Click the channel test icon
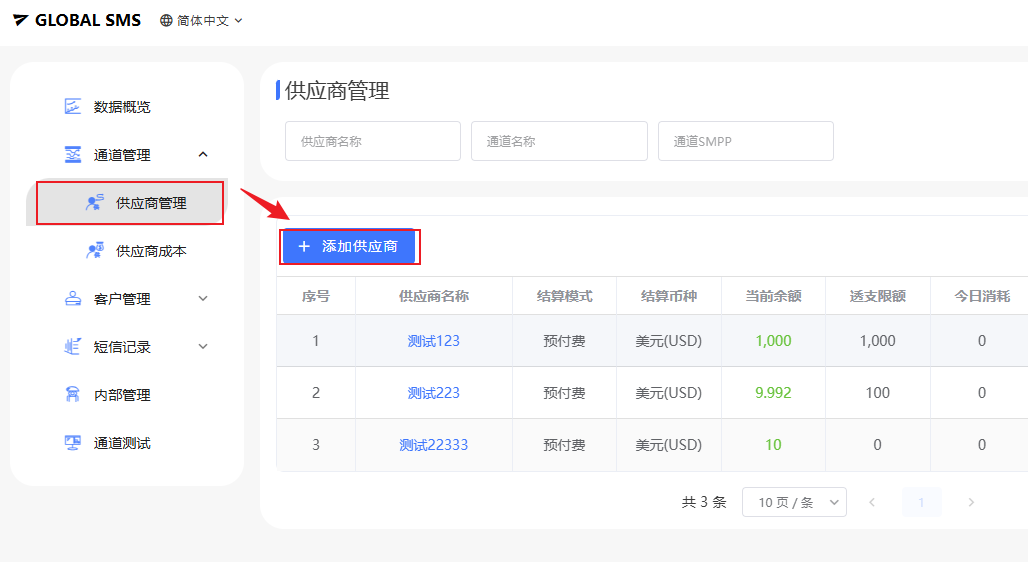Screen dimensions: 1028x562 [73, 443]
